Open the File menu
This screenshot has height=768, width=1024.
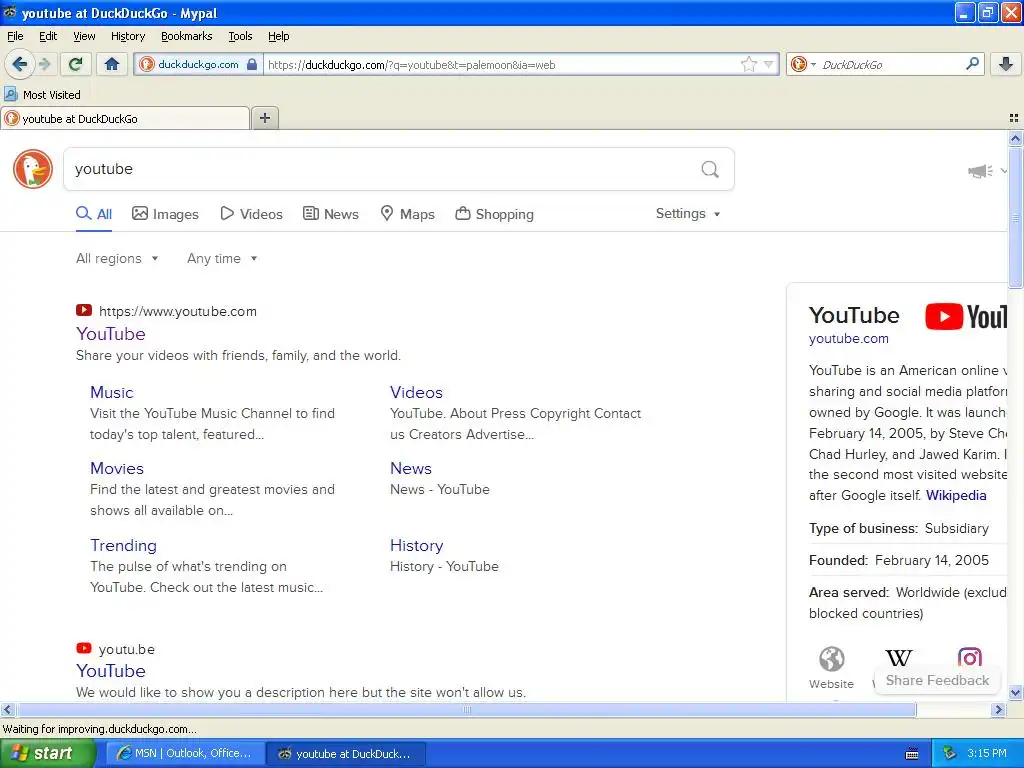pyautogui.click(x=15, y=36)
